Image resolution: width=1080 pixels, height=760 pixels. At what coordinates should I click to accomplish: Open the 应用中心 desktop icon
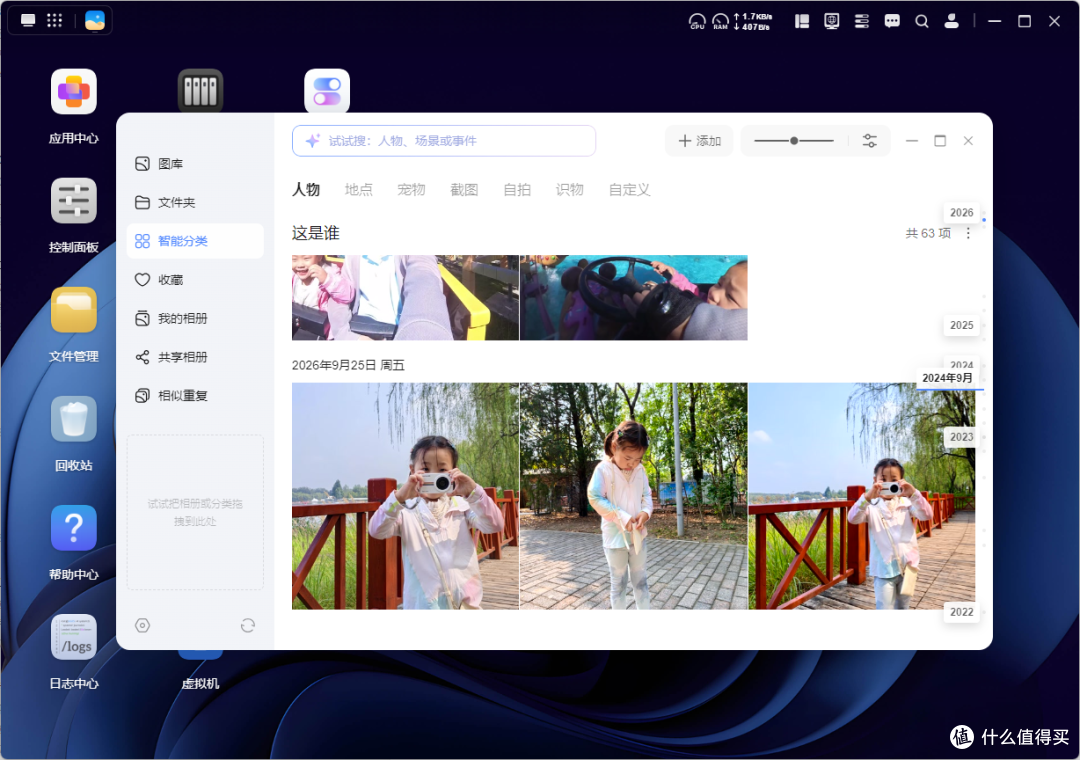74,92
